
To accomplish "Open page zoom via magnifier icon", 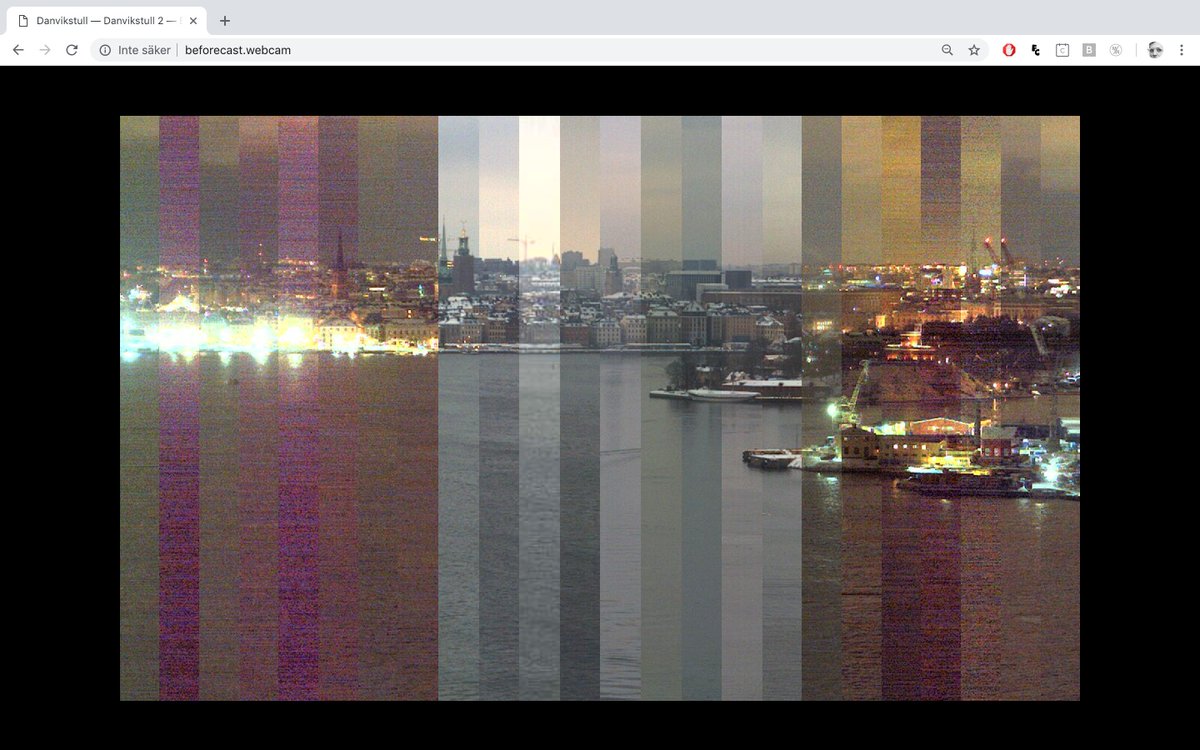I will (x=947, y=49).
